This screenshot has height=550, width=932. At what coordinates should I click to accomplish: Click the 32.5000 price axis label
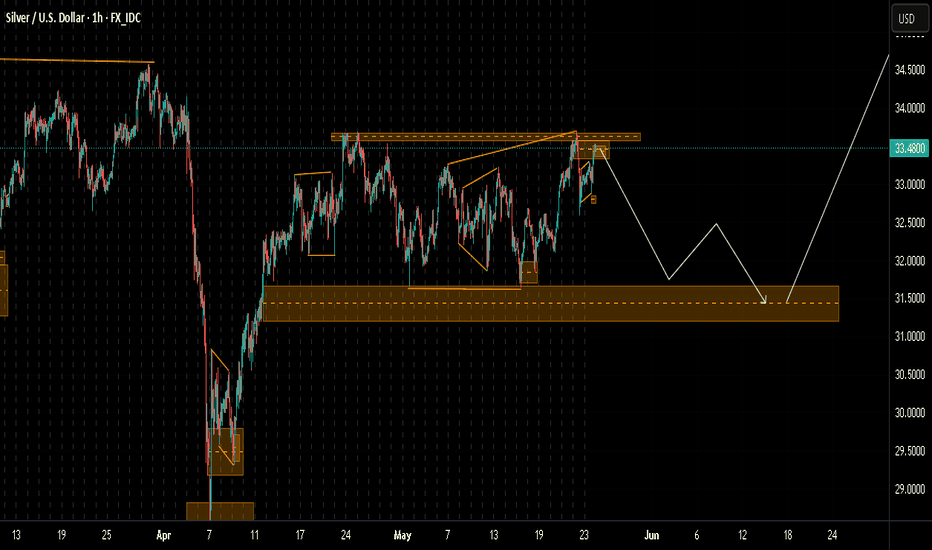[x=909, y=222]
